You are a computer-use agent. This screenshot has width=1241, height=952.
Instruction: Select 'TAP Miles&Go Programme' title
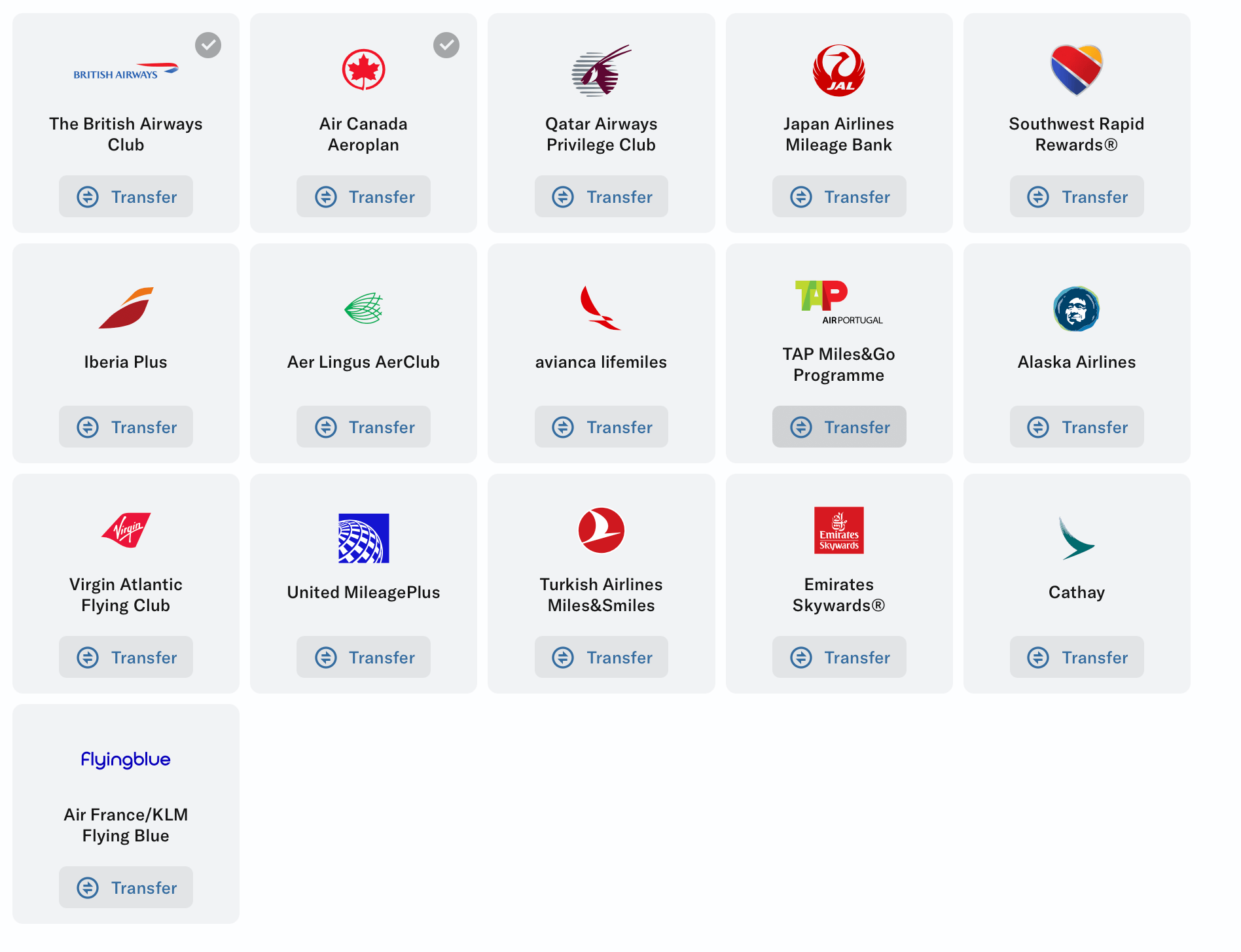(x=838, y=364)
